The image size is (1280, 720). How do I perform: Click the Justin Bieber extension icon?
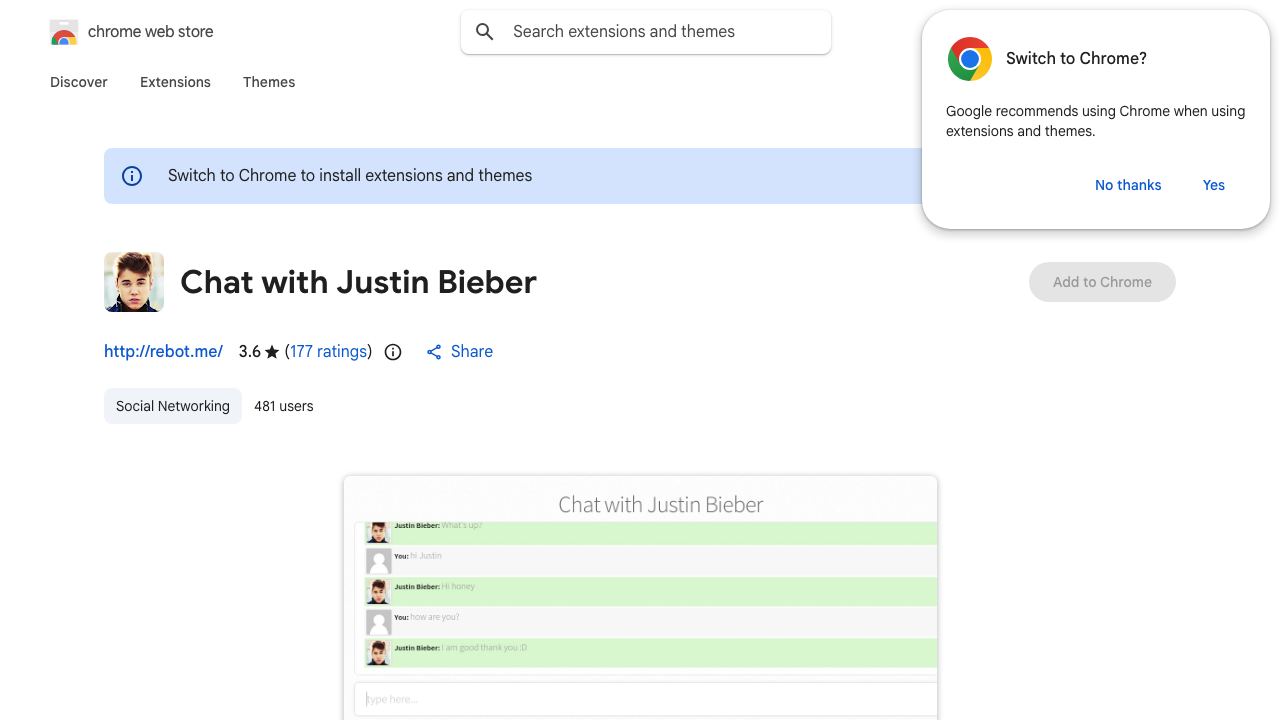point(134,282)
